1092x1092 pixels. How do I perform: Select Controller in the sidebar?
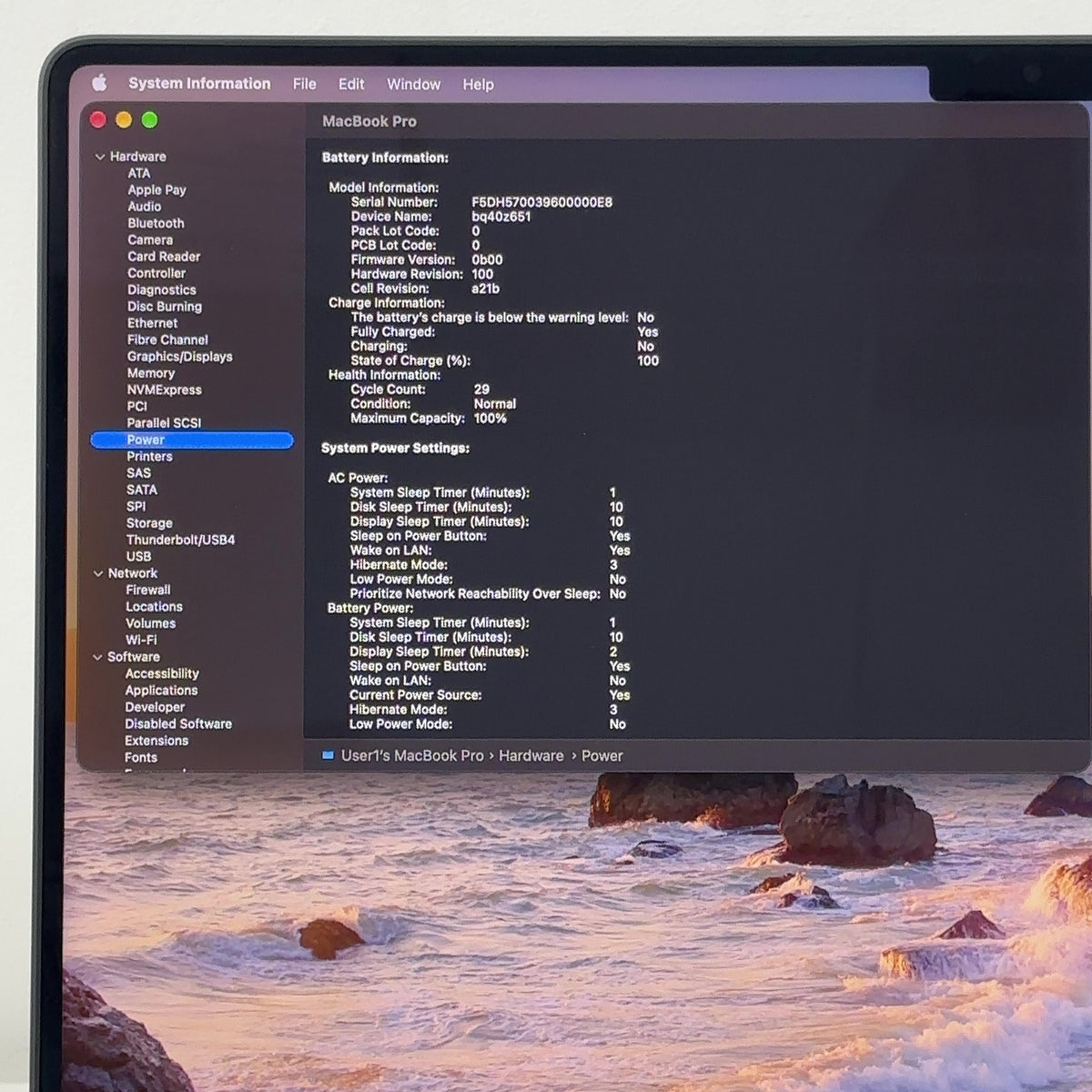click(157, 273)
